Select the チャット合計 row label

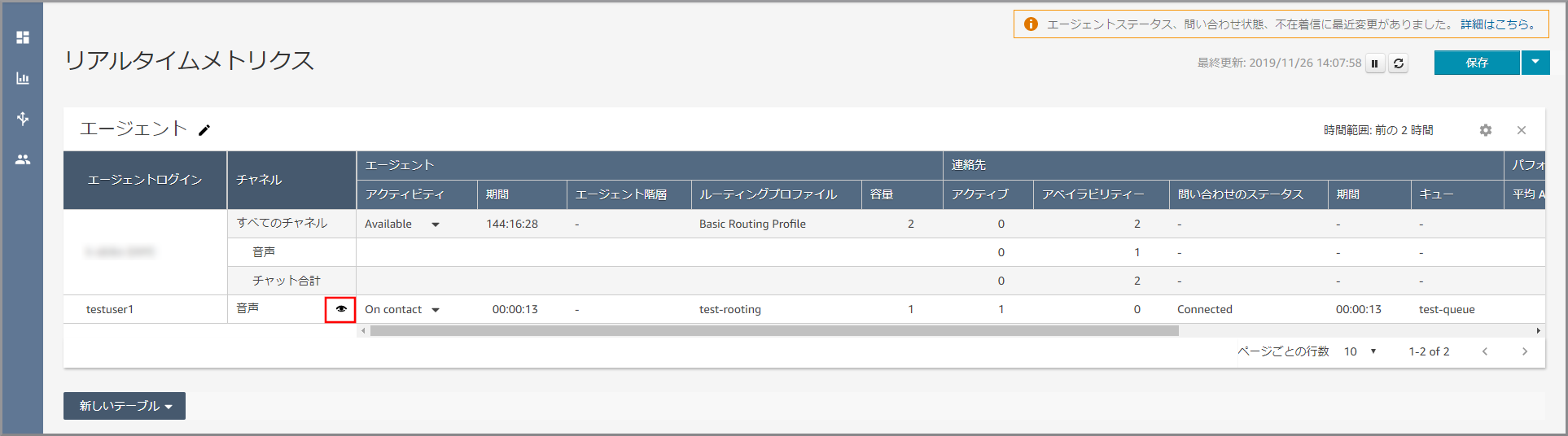click(x=286, y=281)
